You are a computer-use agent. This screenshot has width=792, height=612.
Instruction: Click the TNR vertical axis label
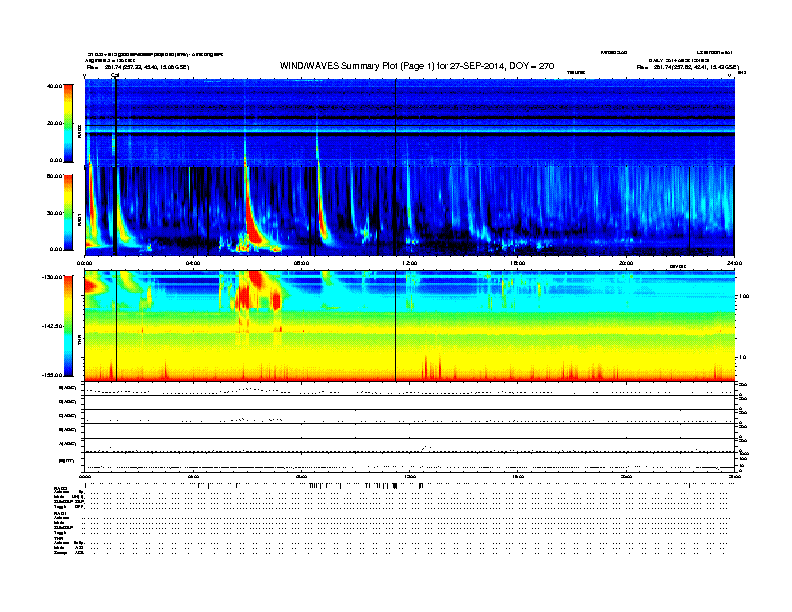(79, 341)
